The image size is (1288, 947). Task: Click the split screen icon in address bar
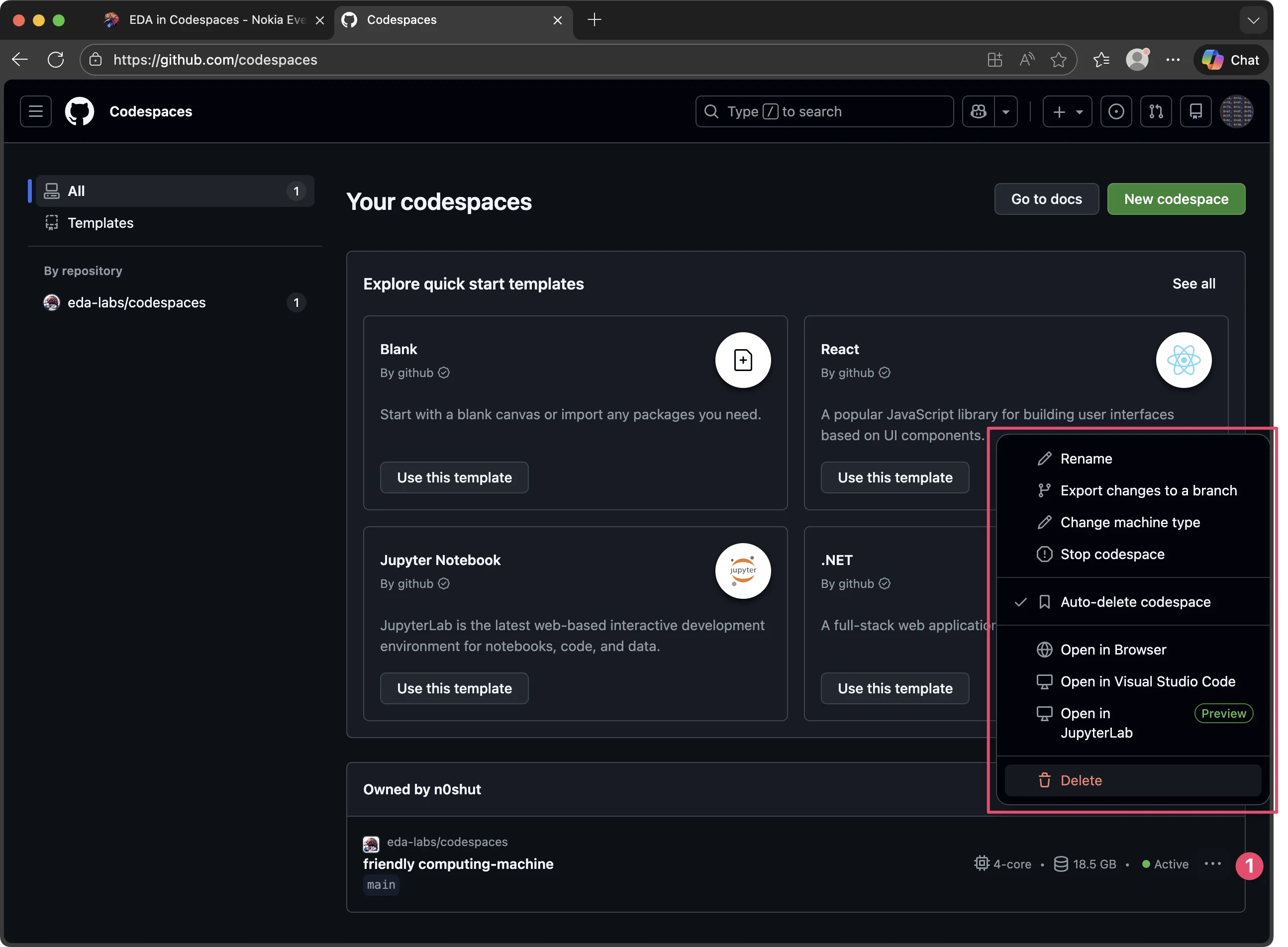pos(994,60)
